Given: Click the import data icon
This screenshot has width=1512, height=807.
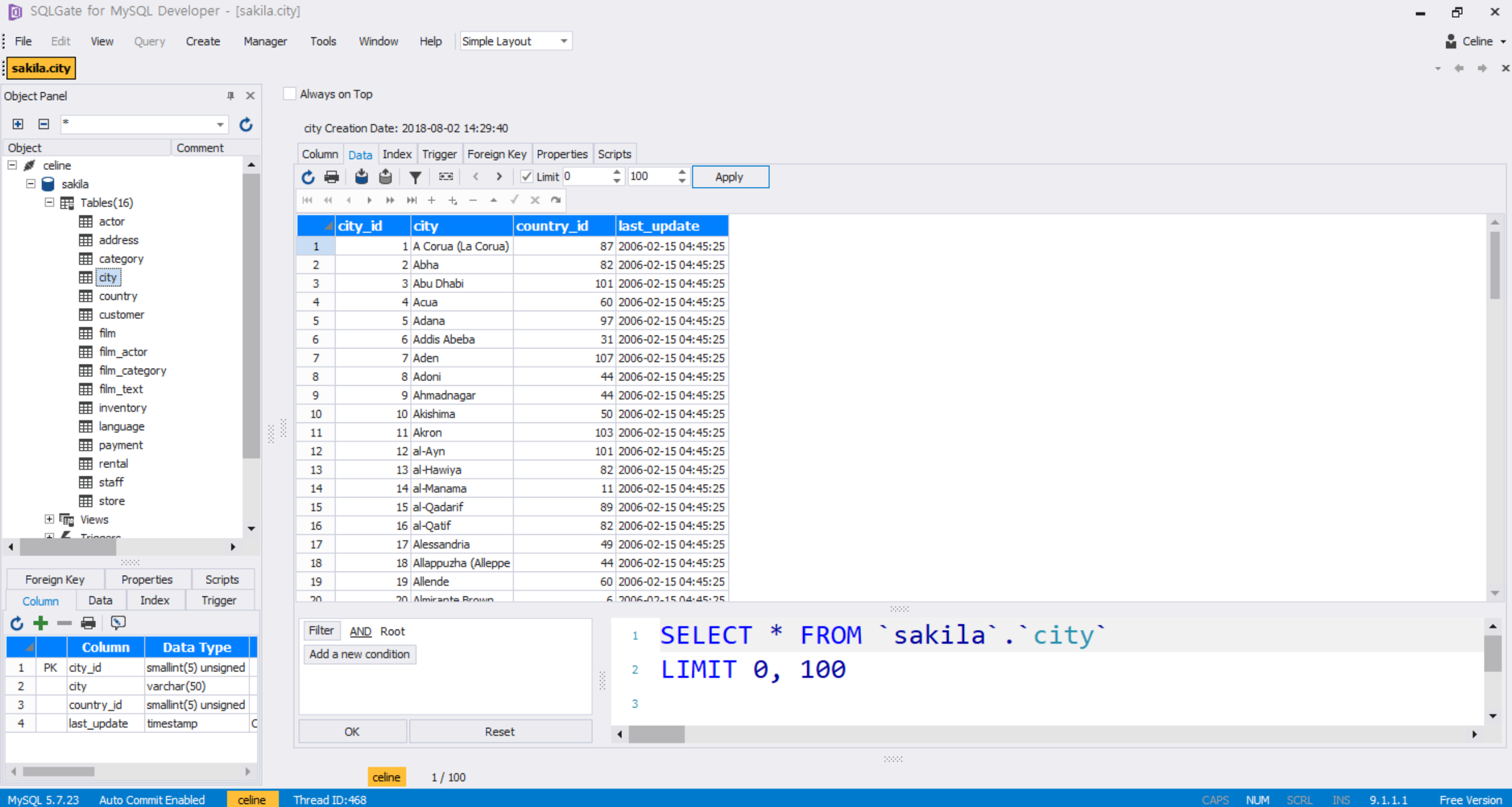Looking at the screenshot, I should tap(361, 176).
